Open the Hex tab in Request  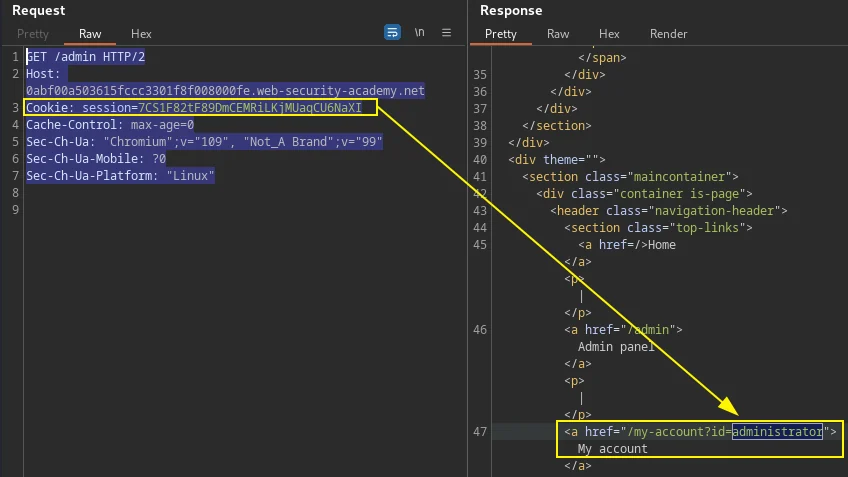click(141, 34)
